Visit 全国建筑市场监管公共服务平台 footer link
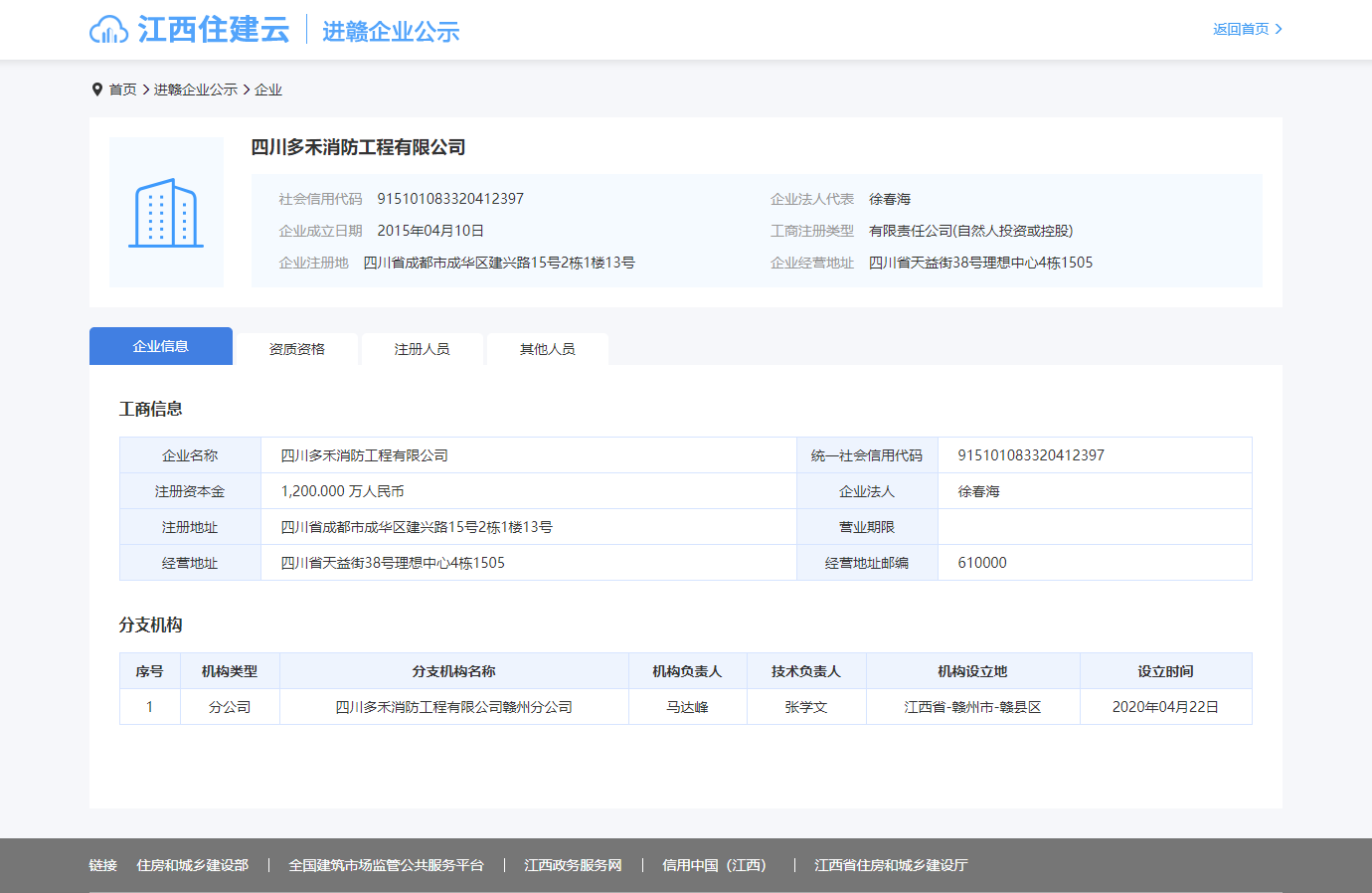The height and width of the screenshot is (893, 1372). pos(386,865)
